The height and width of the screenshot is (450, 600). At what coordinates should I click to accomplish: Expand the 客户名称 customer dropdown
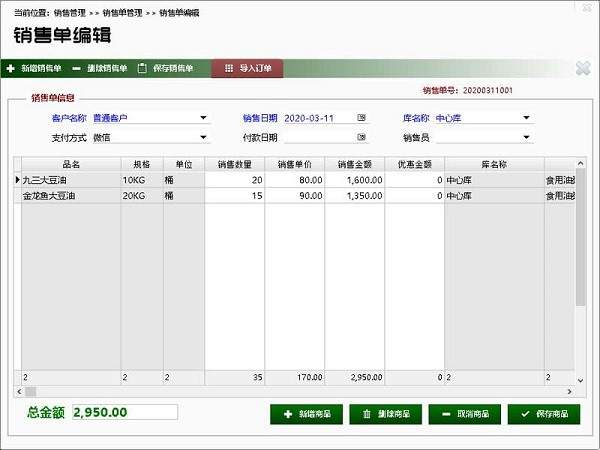203,118
